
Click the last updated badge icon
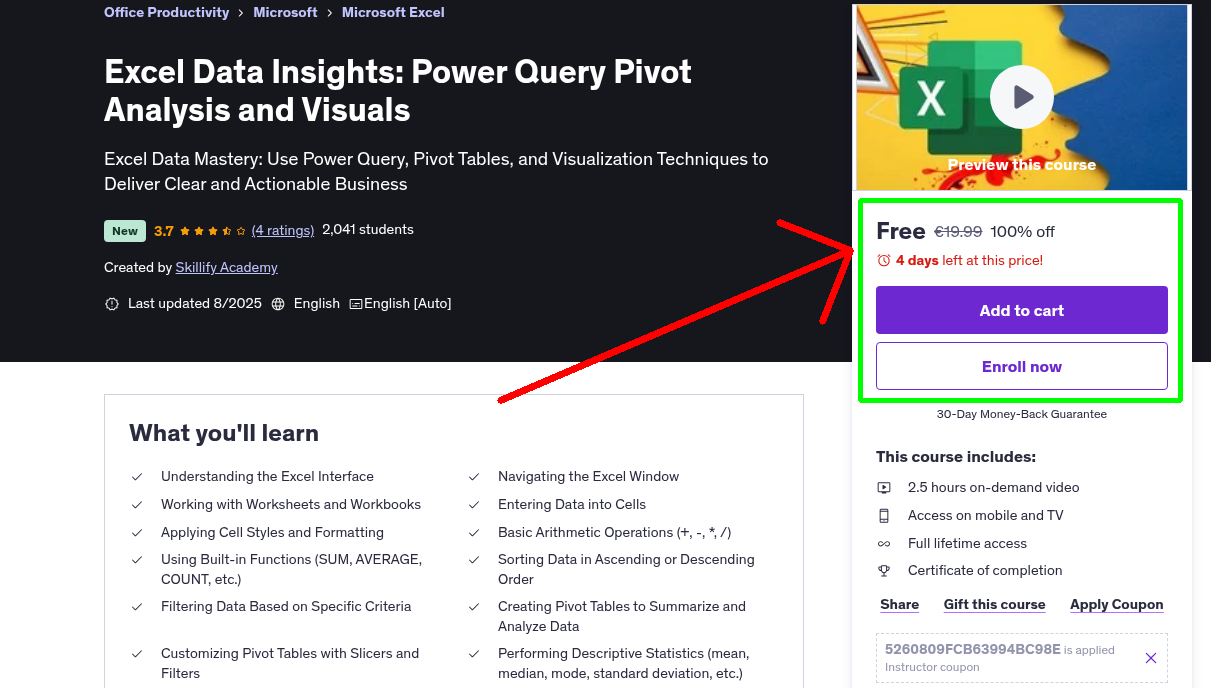(x=112, y=304)
